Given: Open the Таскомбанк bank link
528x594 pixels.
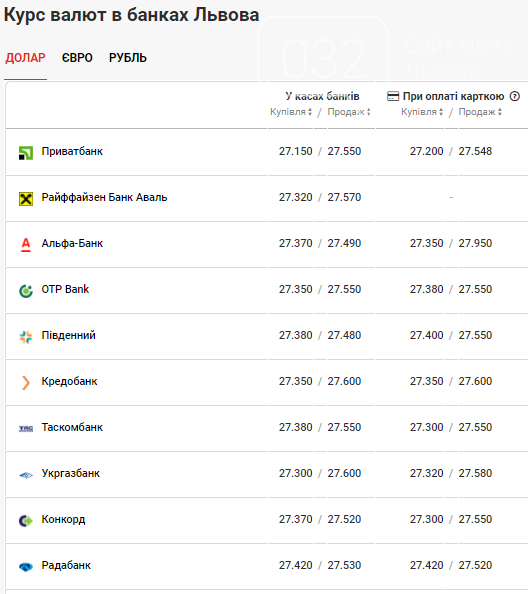Looking at the screenshot, I should 72,427.
